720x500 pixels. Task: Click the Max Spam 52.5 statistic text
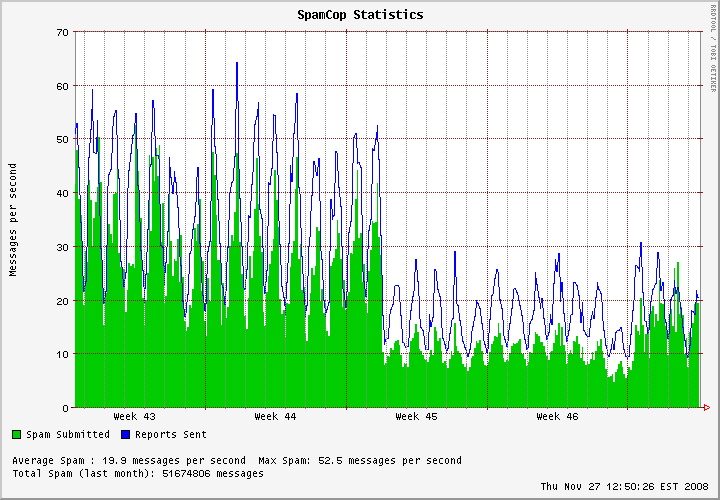360,461
